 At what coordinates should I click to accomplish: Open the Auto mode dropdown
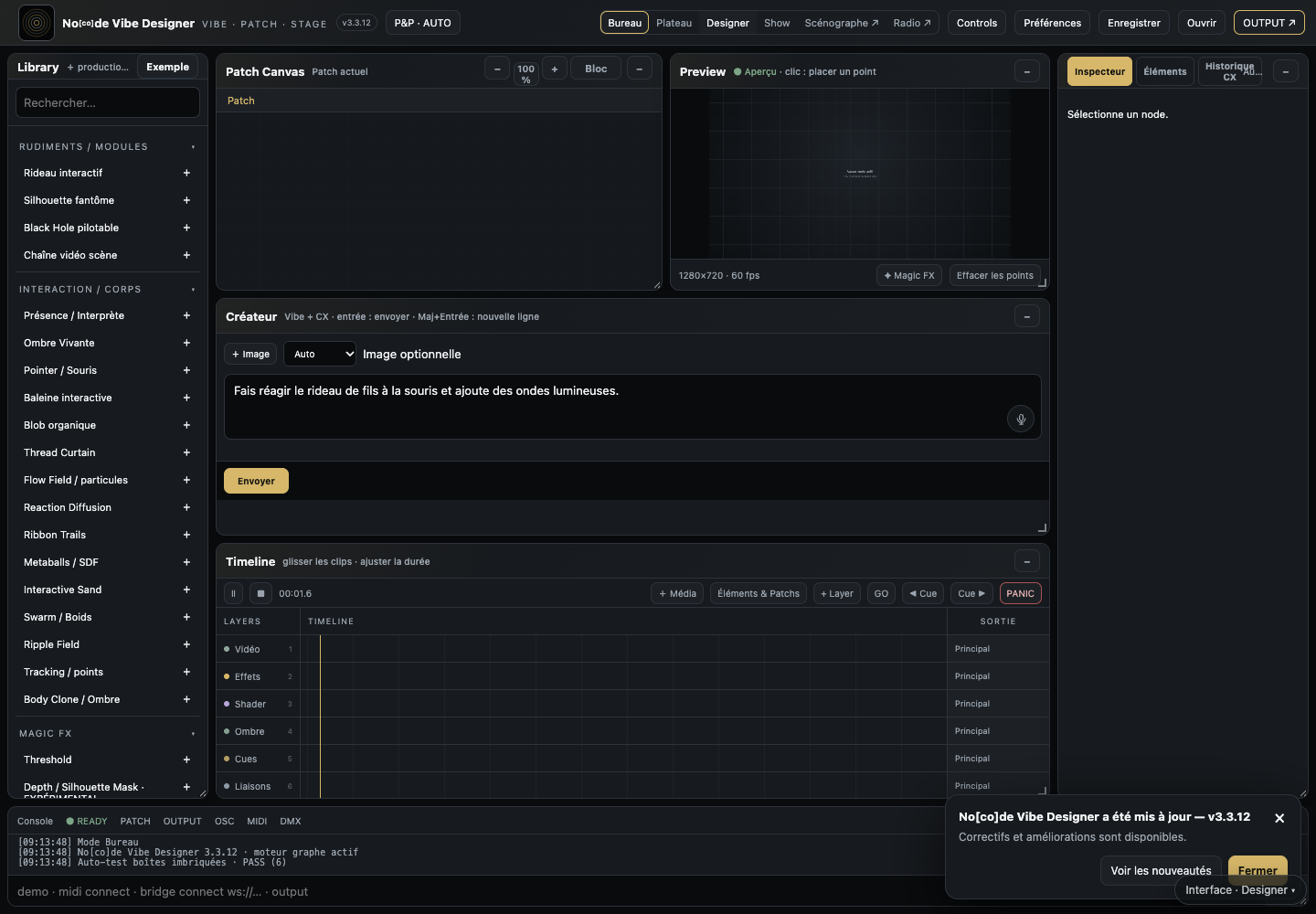[320, 354]
